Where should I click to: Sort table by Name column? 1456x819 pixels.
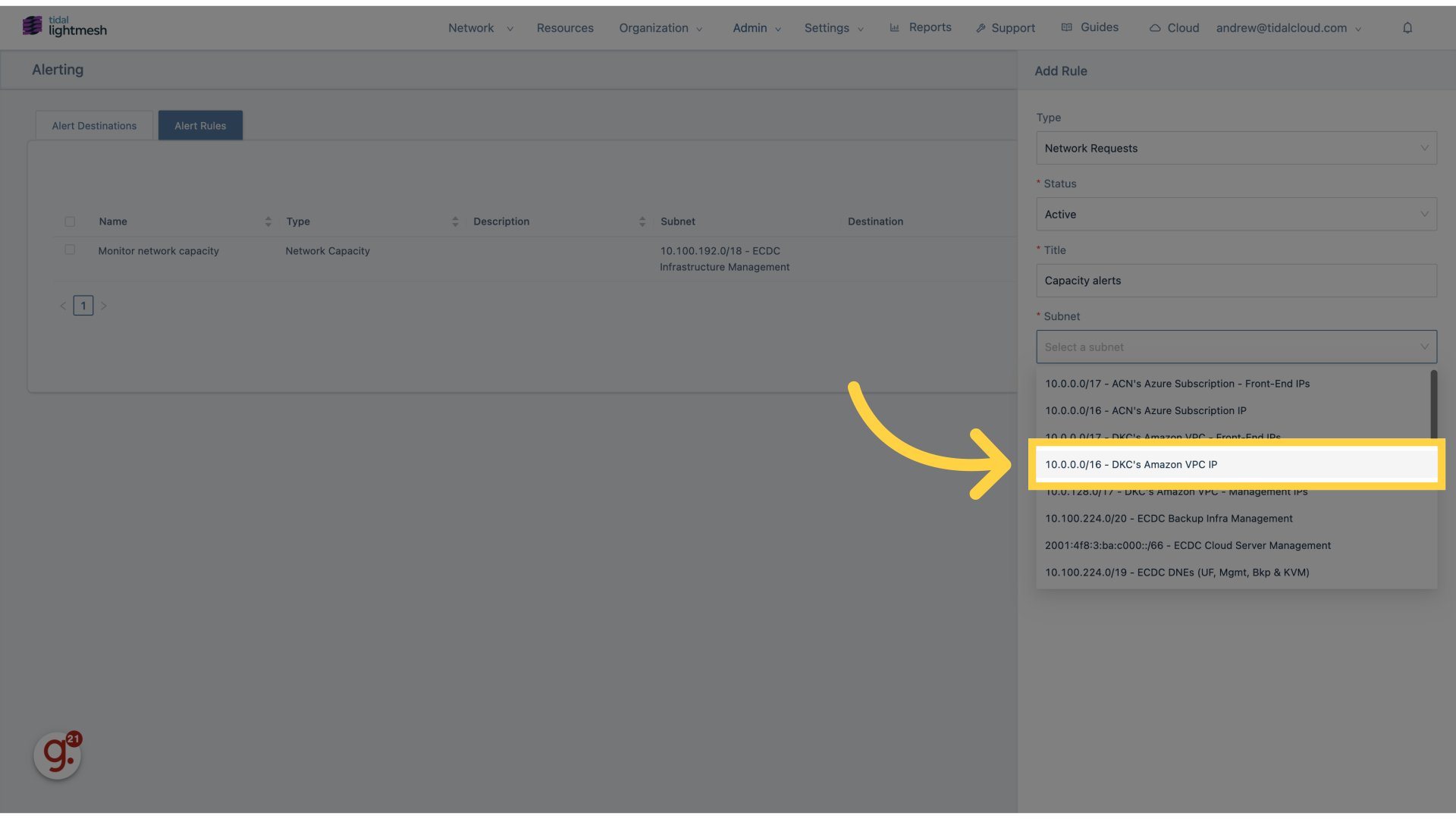[x=268, y=221]
